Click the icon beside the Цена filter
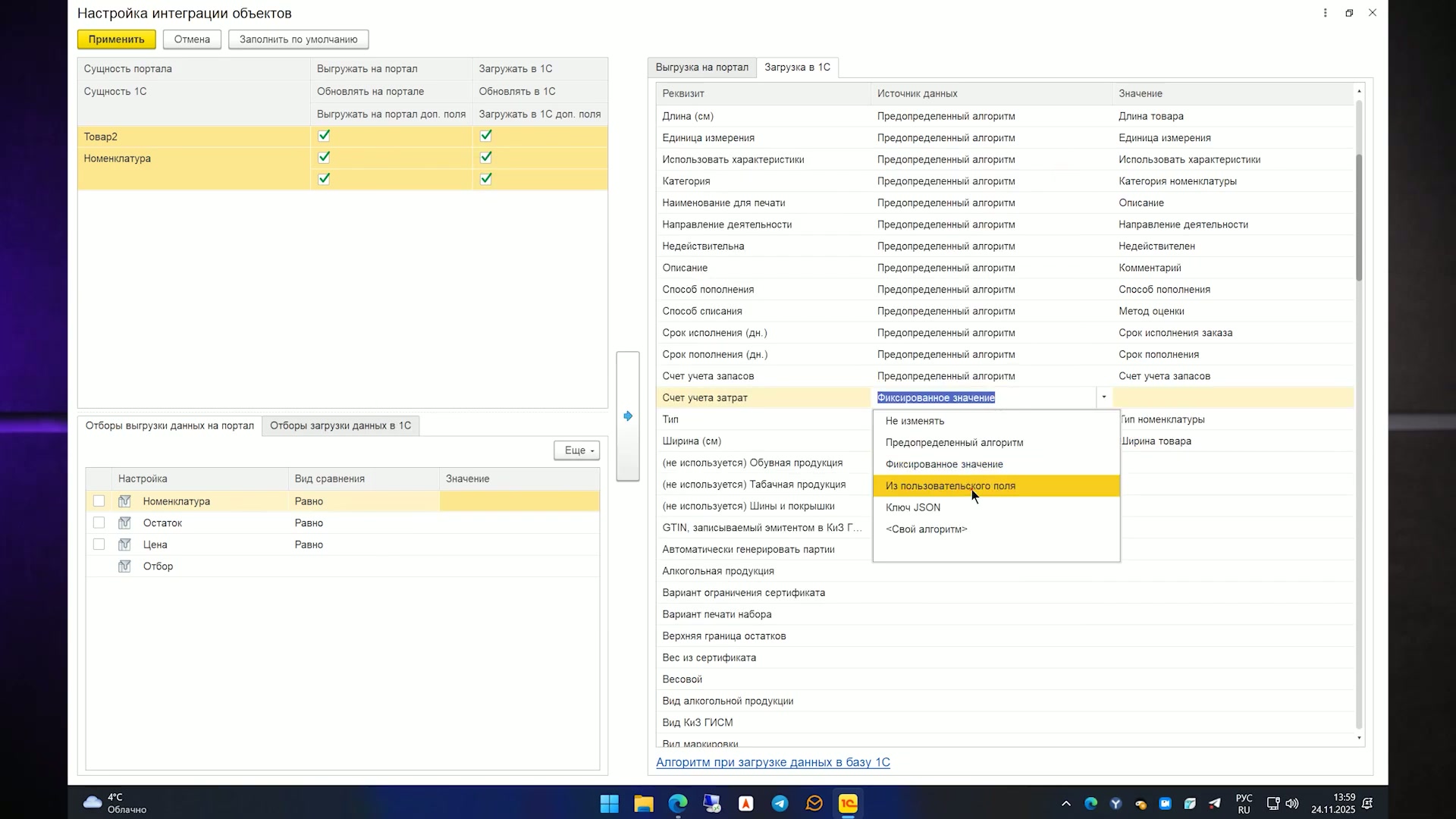The width and height of the screenshot is (1456, 819). [x=124, y=544]
